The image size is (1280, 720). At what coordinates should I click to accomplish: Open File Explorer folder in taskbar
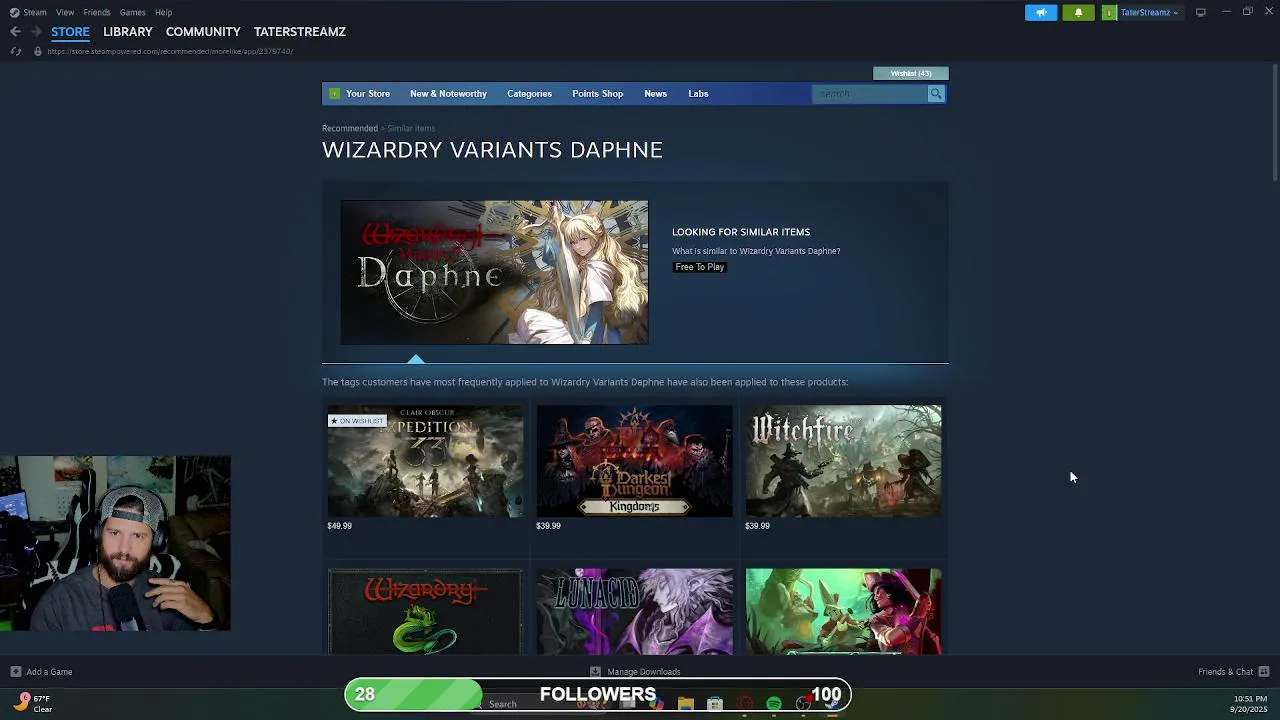click(685, 704)
